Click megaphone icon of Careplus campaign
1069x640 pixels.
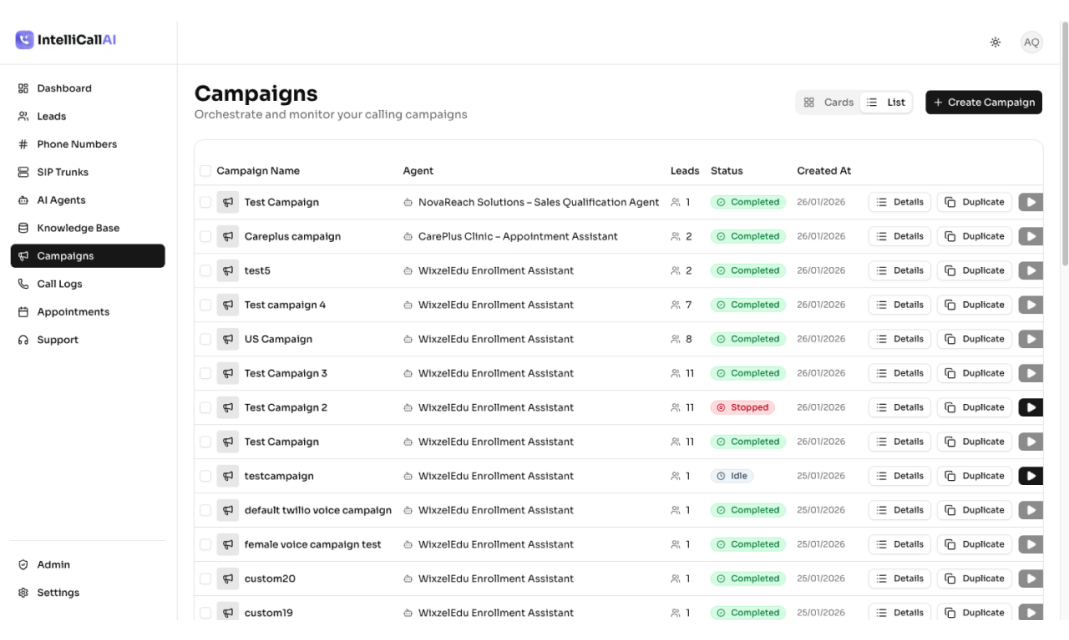coord(228,237)
